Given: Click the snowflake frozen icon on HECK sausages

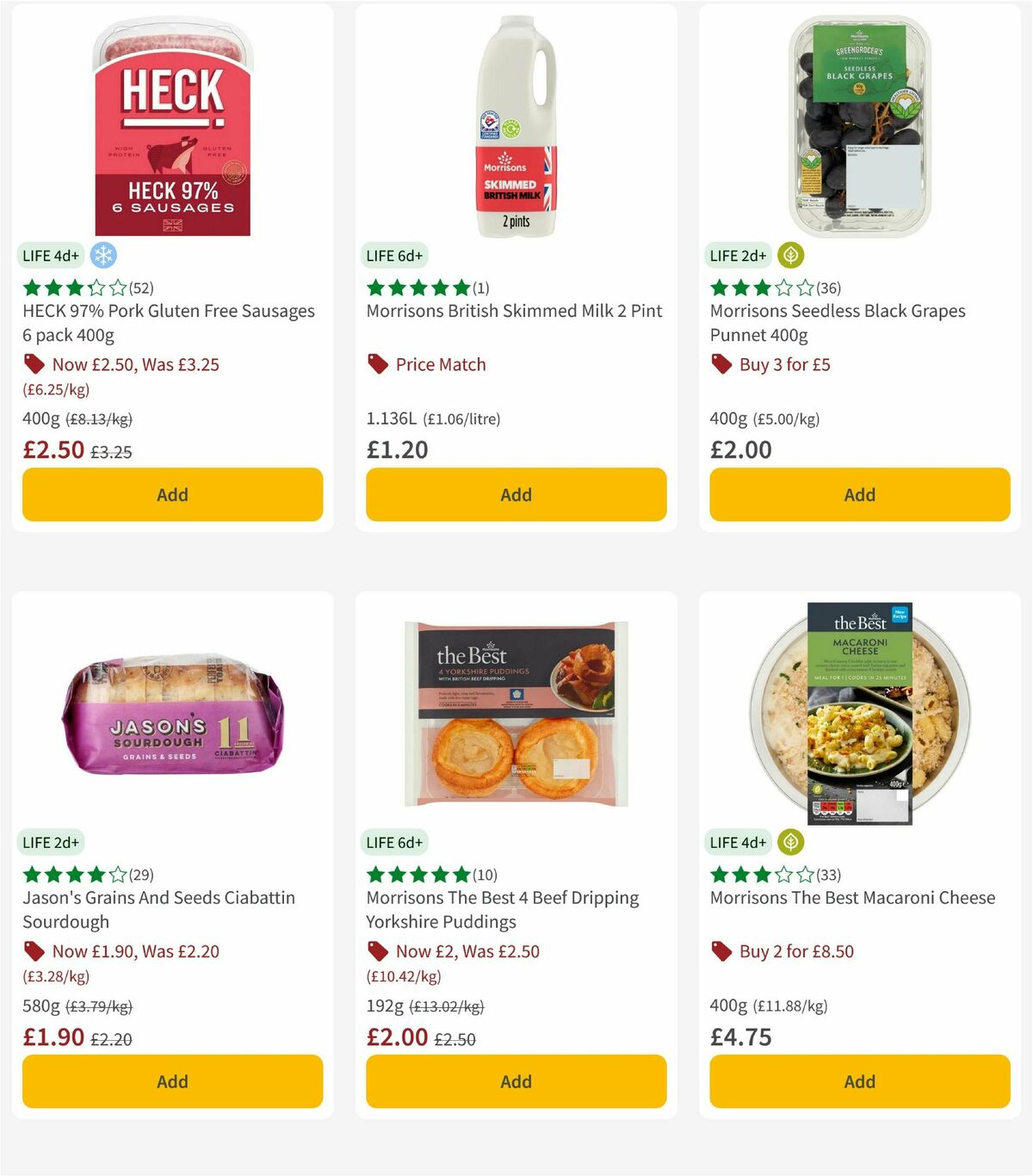Looking at the screenshot, I should (x=104, y=256).
